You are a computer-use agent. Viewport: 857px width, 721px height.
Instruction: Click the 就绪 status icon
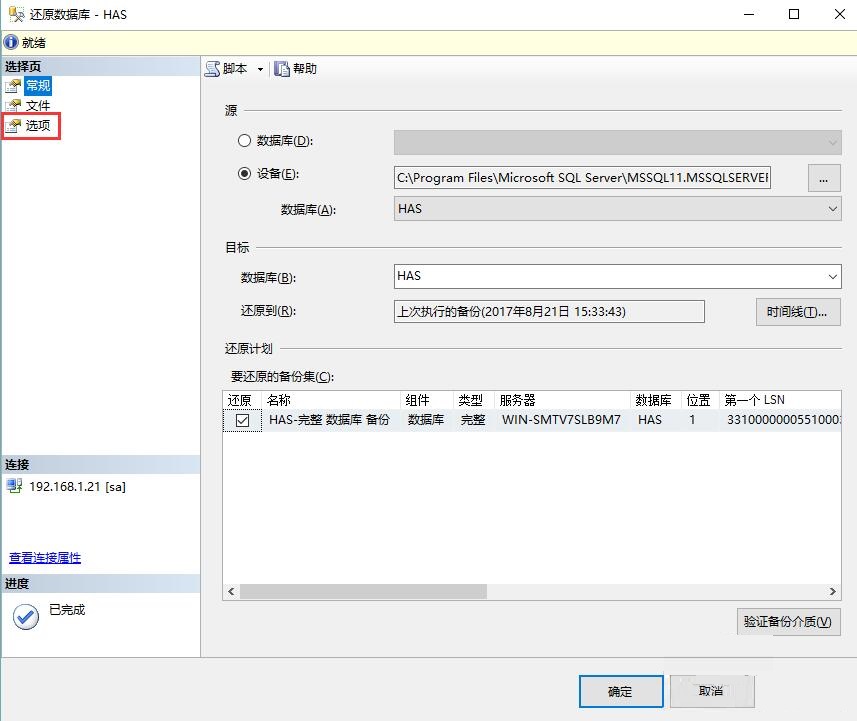pos(10,42)
